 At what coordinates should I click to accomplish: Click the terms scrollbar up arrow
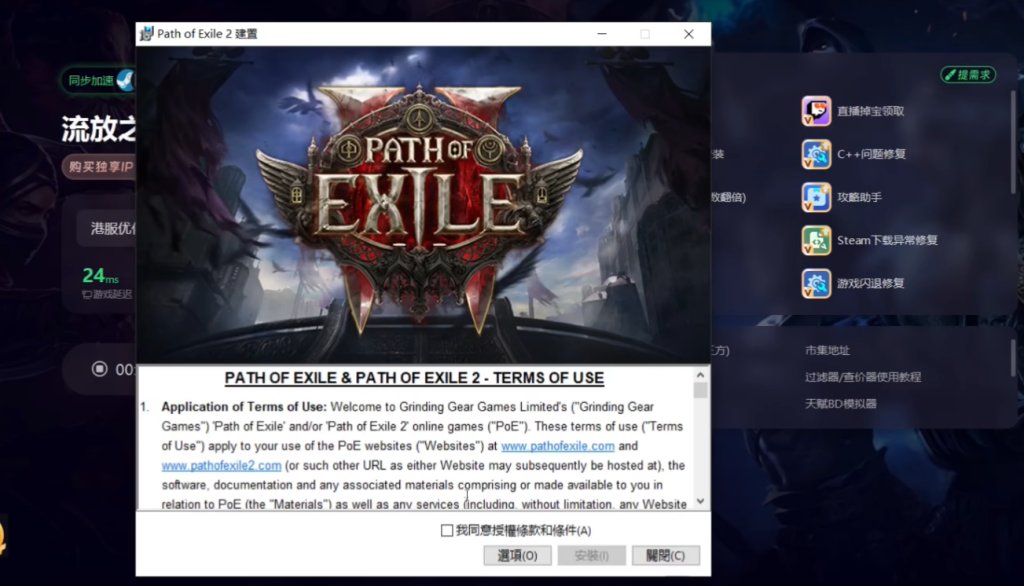(x=700, y=375)
